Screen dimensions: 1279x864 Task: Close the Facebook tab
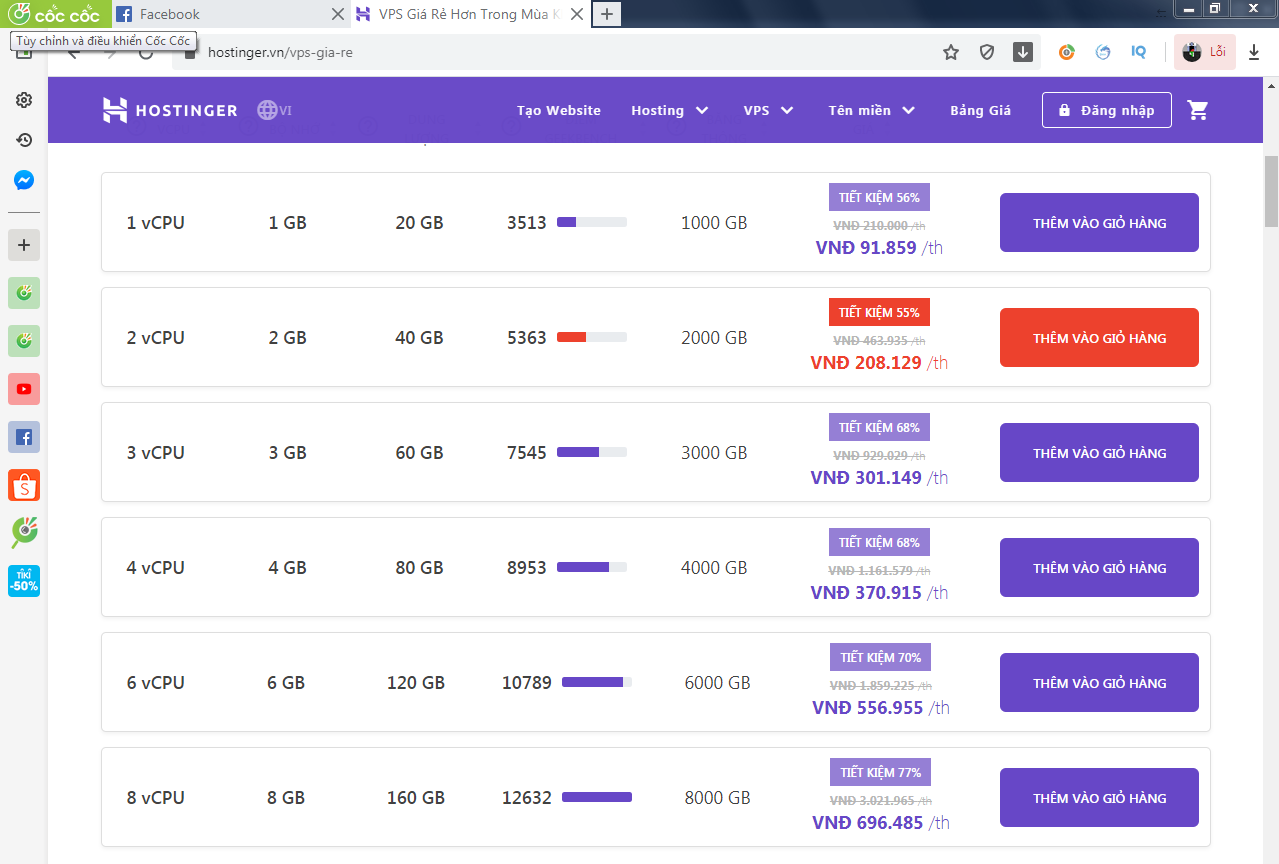pos(337,14)
